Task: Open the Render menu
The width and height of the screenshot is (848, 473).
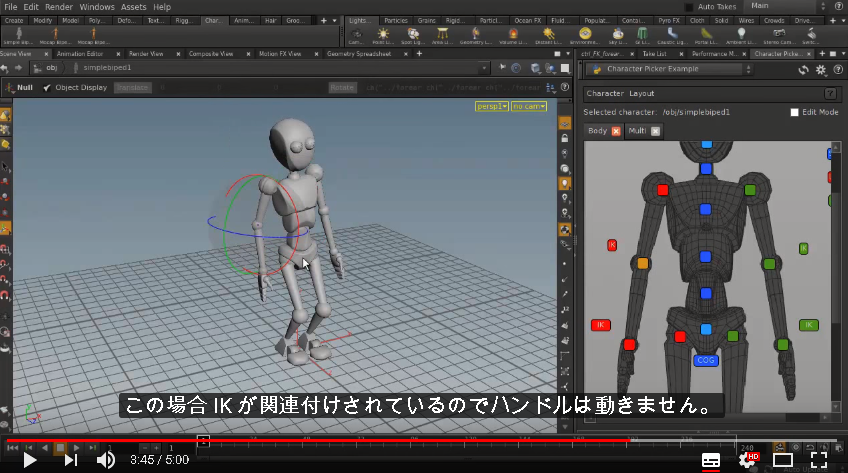Action: [x=58, y=7]
